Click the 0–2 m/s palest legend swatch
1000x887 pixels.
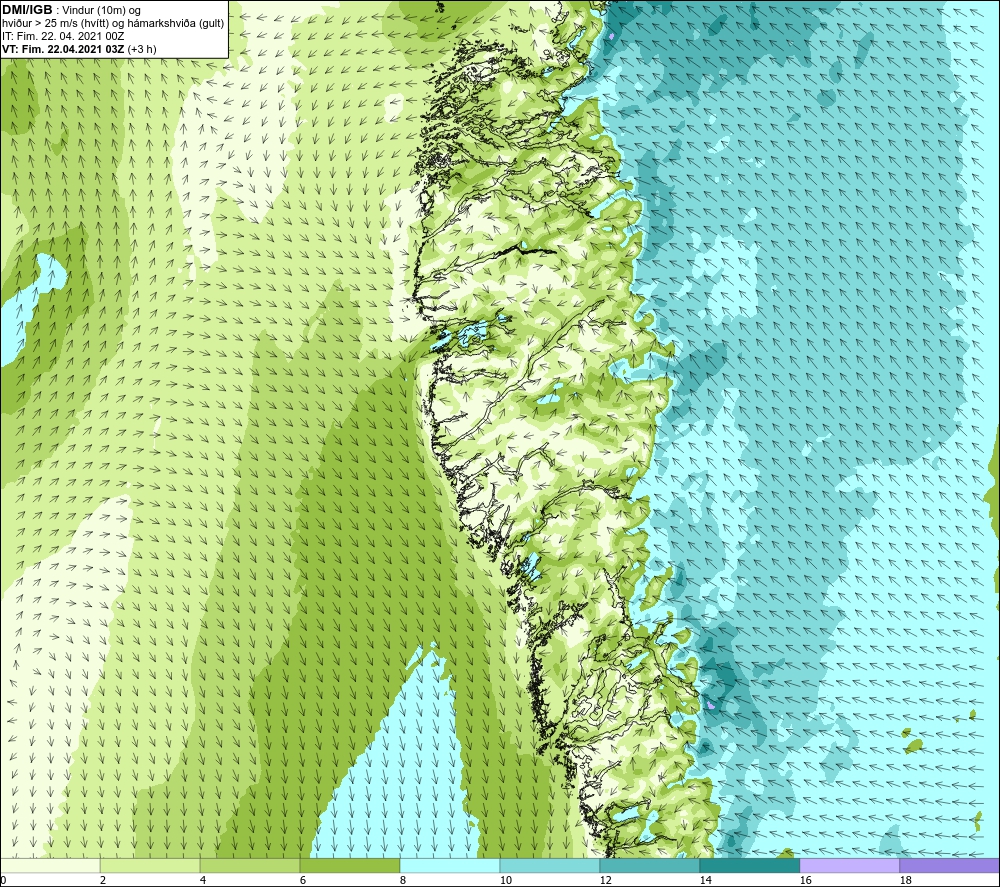50,866
